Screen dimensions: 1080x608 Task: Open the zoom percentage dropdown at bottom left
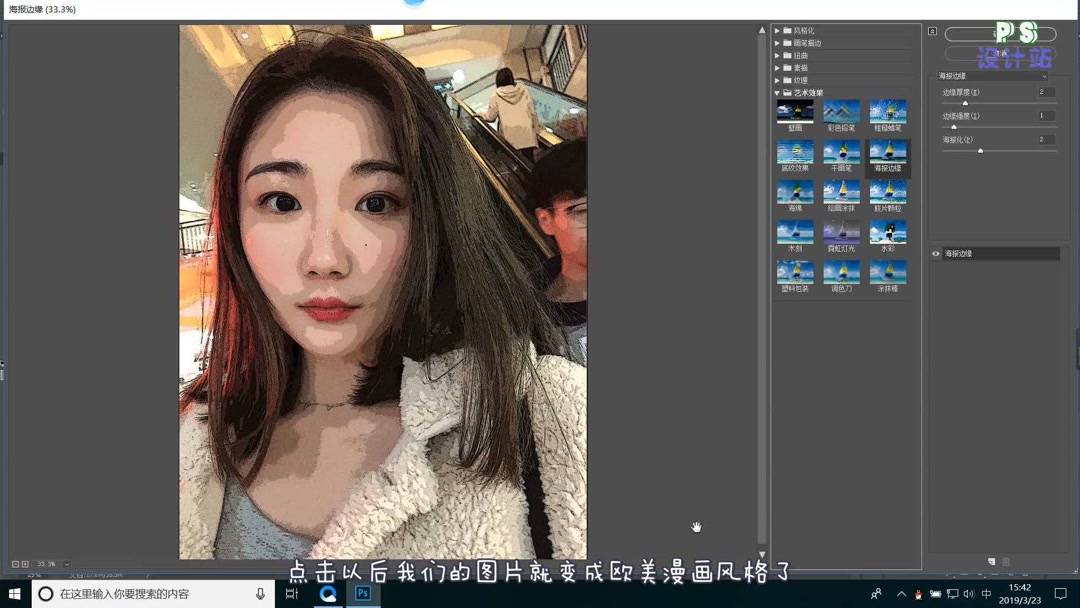coord(66,564)
